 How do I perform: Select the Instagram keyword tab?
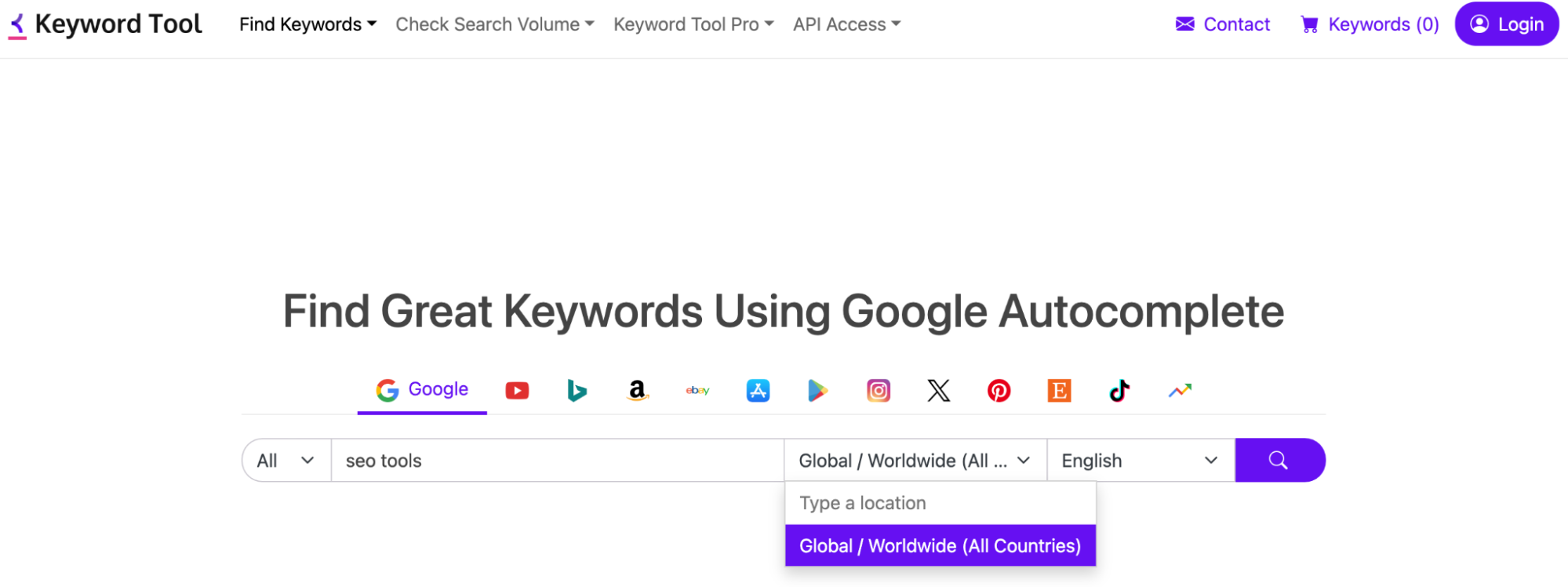879,390
